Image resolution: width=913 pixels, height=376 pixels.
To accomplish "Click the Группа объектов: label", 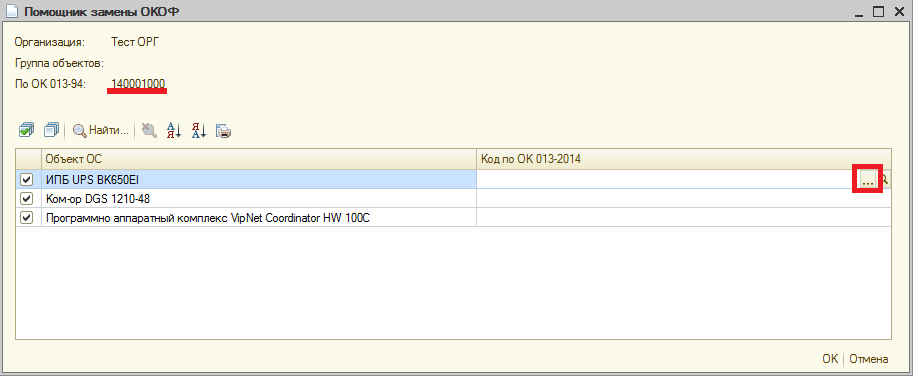I will [x=59, y=63].
